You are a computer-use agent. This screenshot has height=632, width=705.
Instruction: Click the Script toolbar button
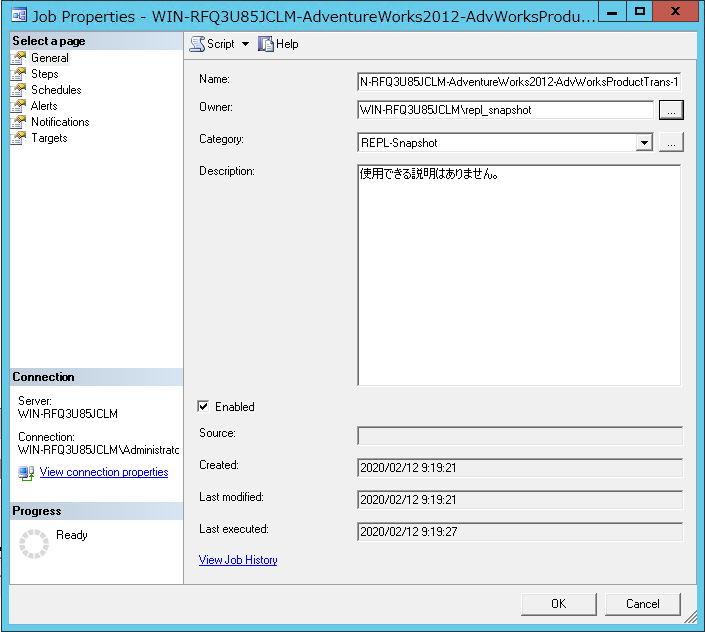pos(212,44)
